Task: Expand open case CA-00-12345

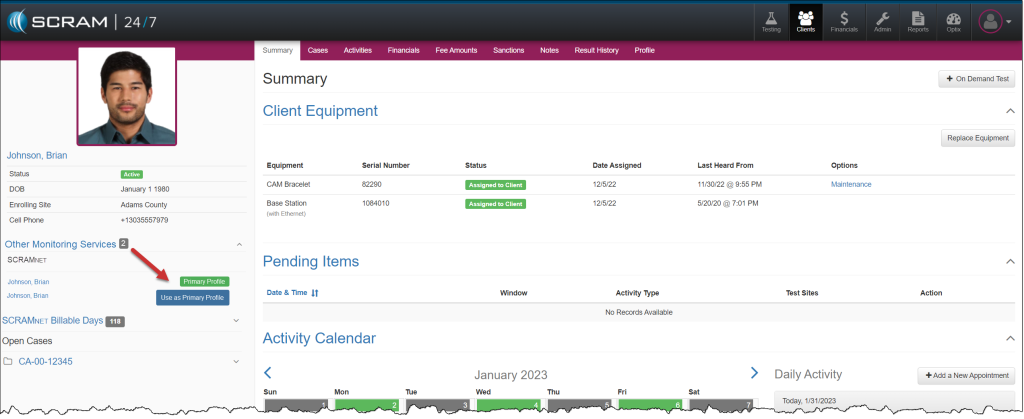Action: (x=236, y=361)
